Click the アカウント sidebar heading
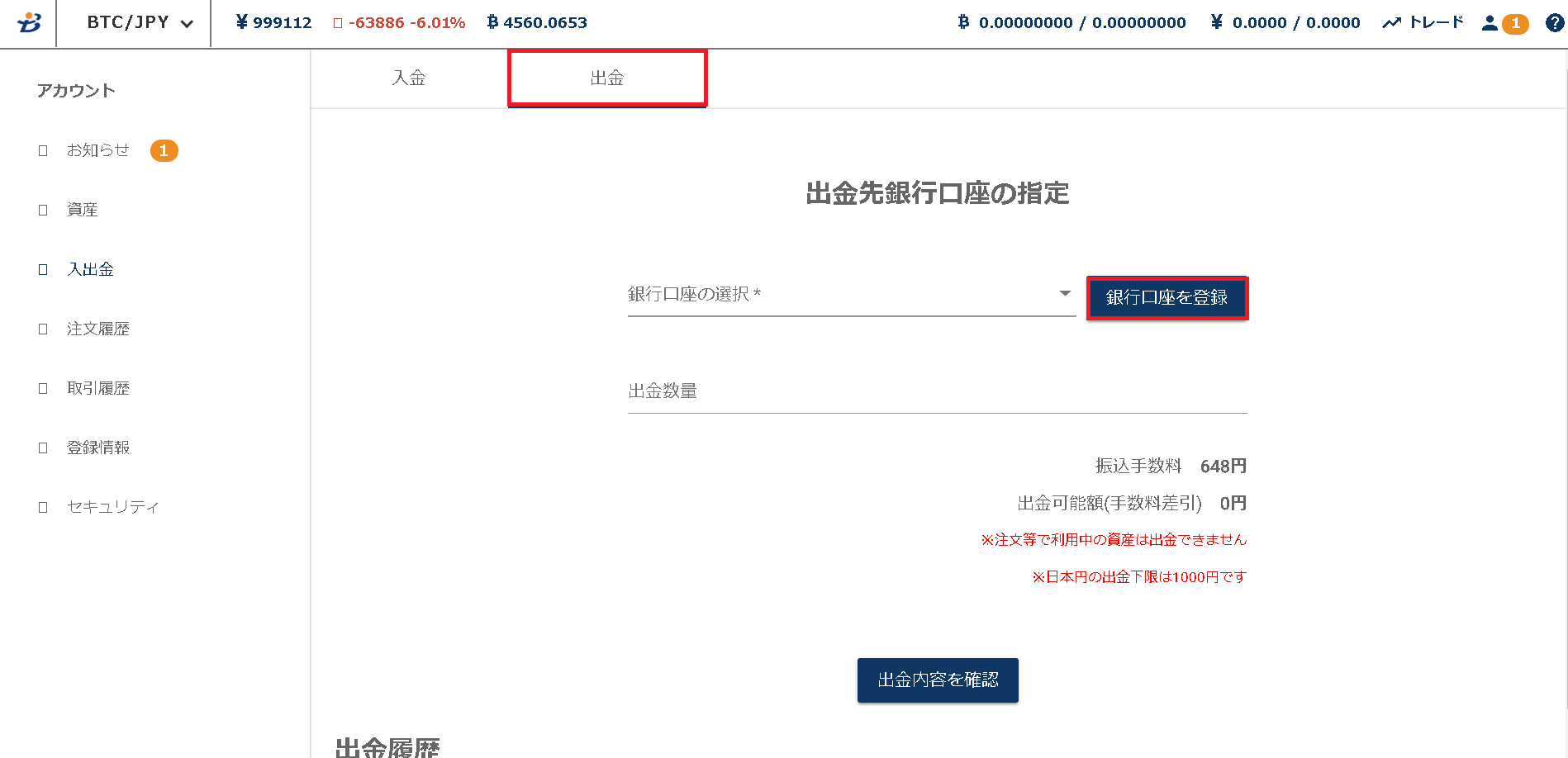Screen dimensions: 1568x758 coord(76,91)
